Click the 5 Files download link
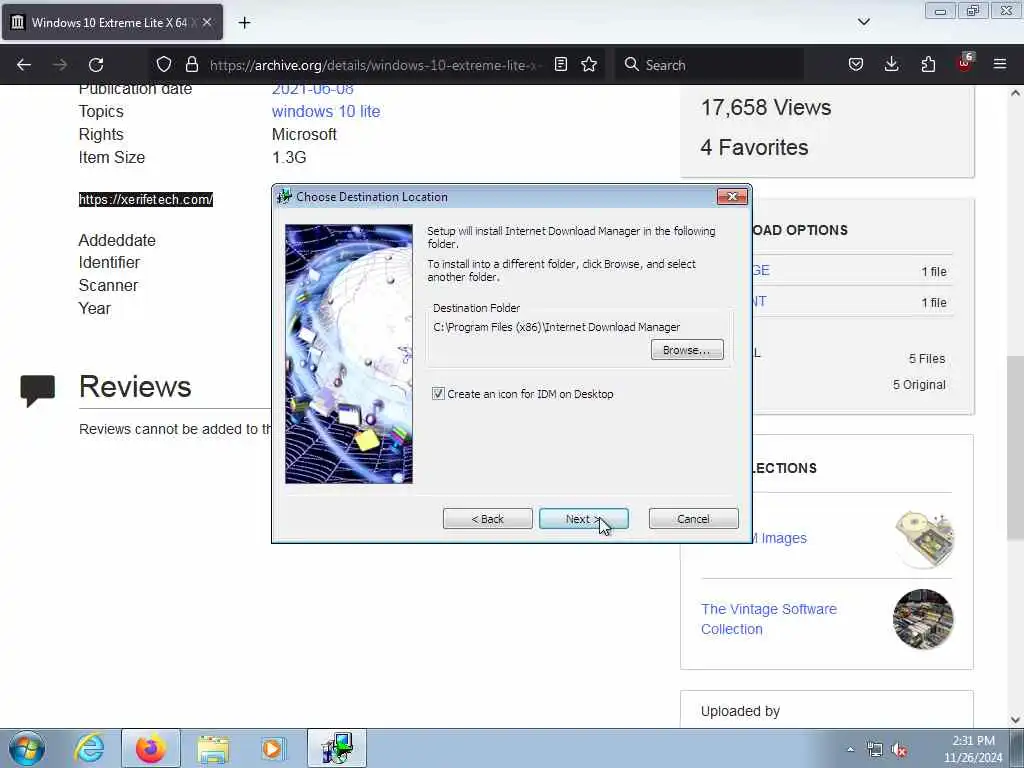Image resolution: width=1024 pixels, height=768 pixels. (927, 359)
